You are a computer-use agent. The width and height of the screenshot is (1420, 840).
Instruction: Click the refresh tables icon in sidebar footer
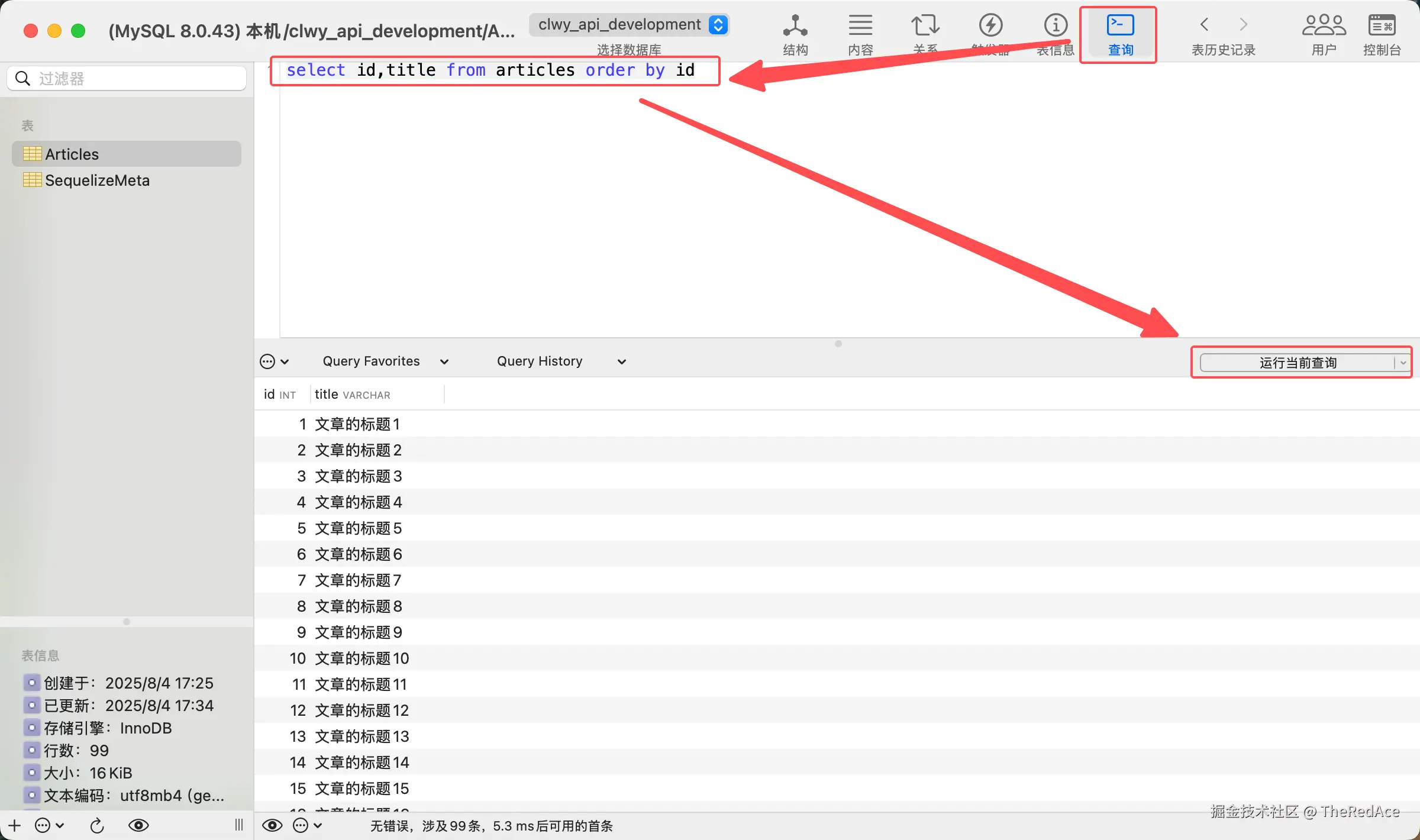point(97,825)
